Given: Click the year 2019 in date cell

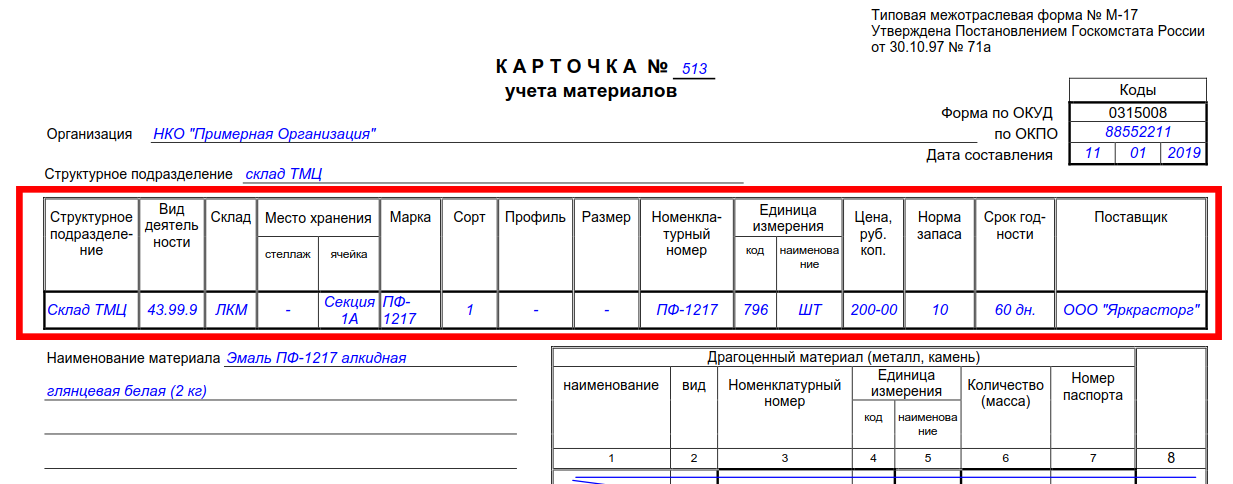Looking at the screenshot, I should tap(1183, 153).
